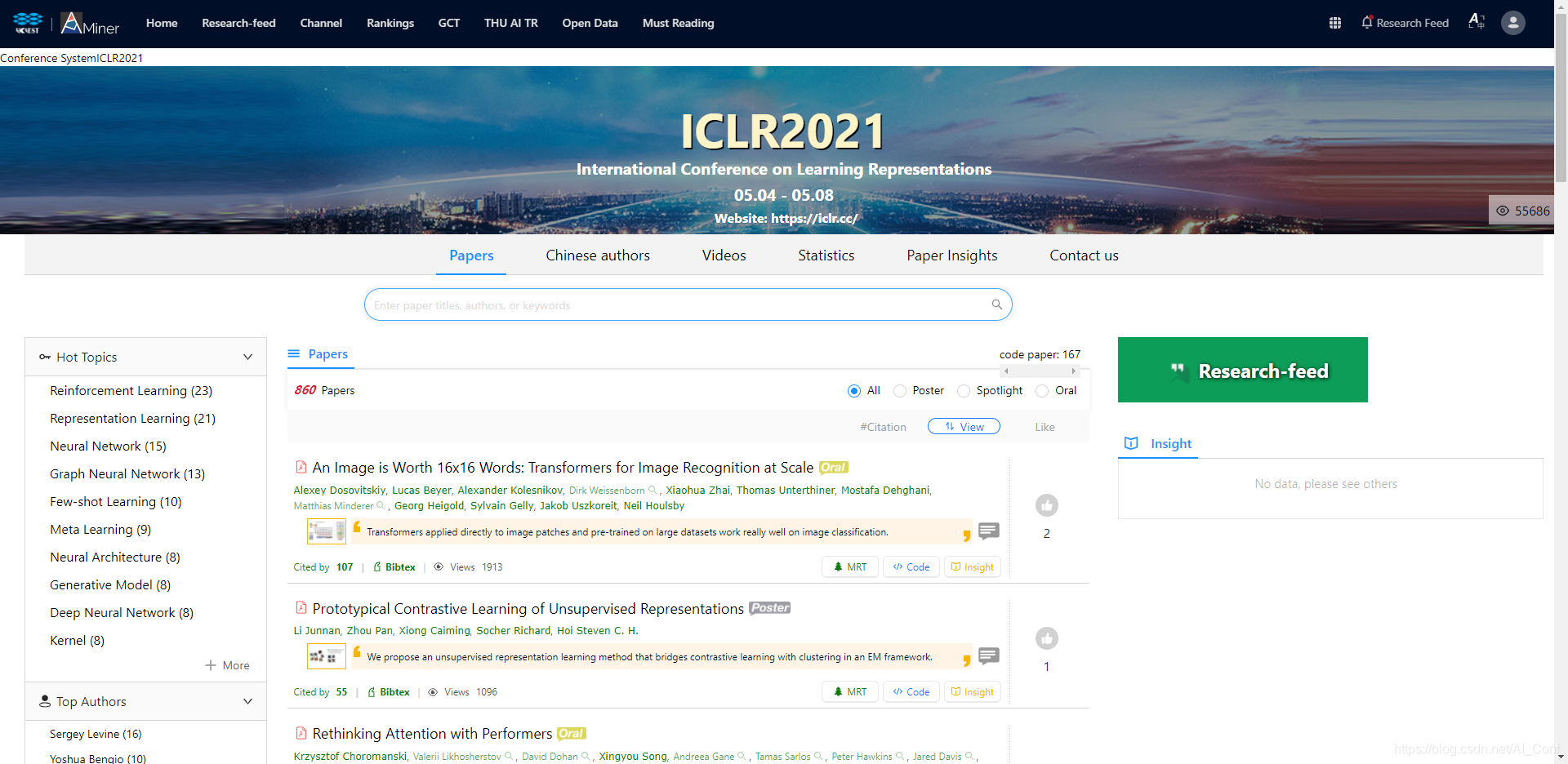Viewport: 1568px width, 764px height.
Task: Sort papers by Like
Action: pyautogui.click(x=1045, y=427)
